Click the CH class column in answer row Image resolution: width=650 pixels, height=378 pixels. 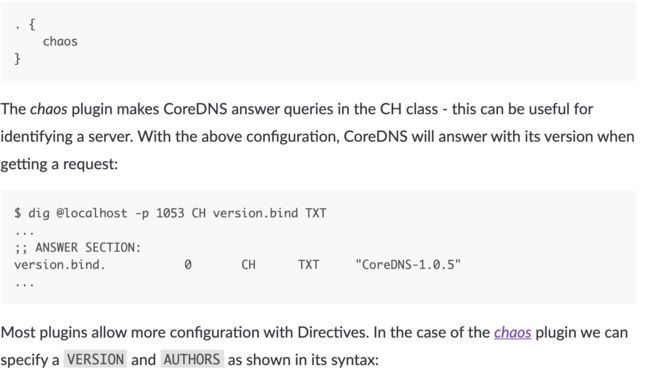pos(248,264)
